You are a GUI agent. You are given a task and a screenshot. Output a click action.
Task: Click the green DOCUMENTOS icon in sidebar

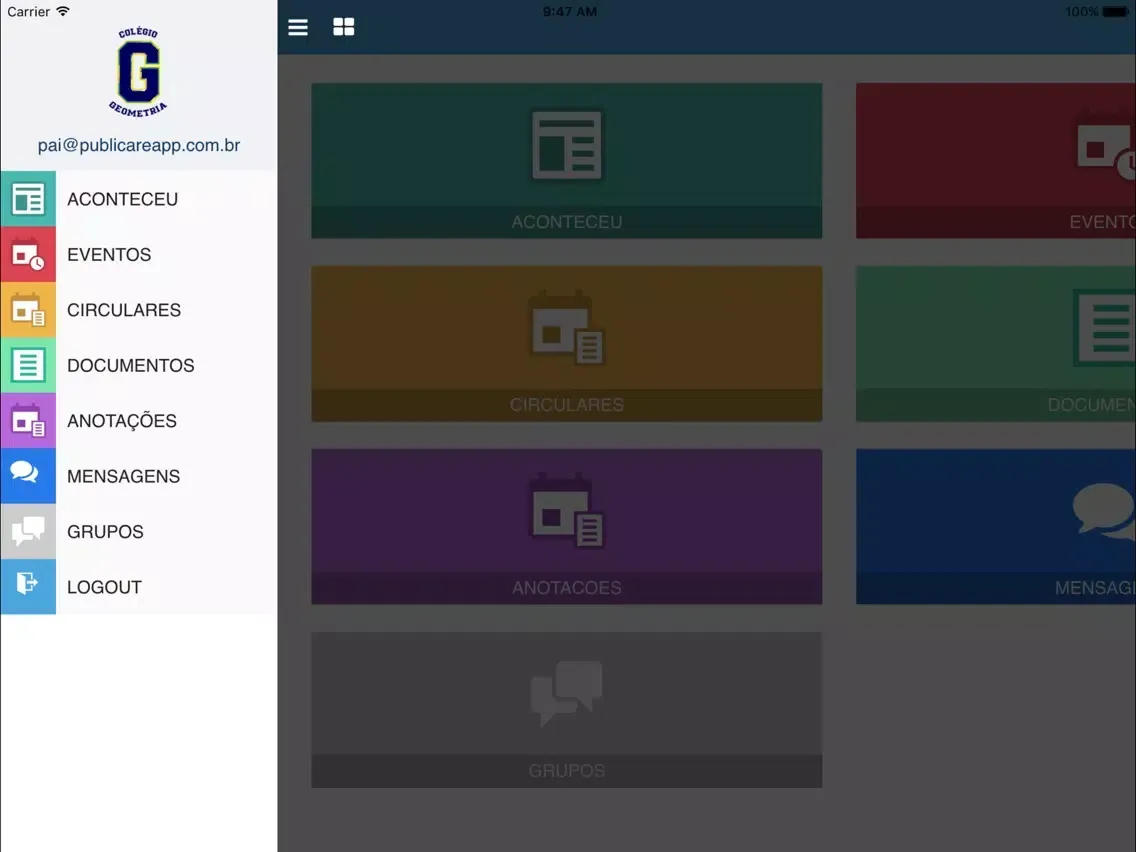pos(28,365)
